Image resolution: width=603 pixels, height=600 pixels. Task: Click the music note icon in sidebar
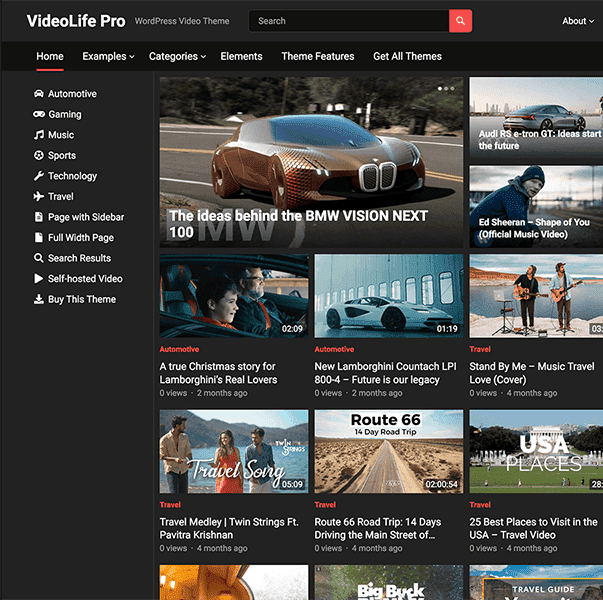[39, 135]
